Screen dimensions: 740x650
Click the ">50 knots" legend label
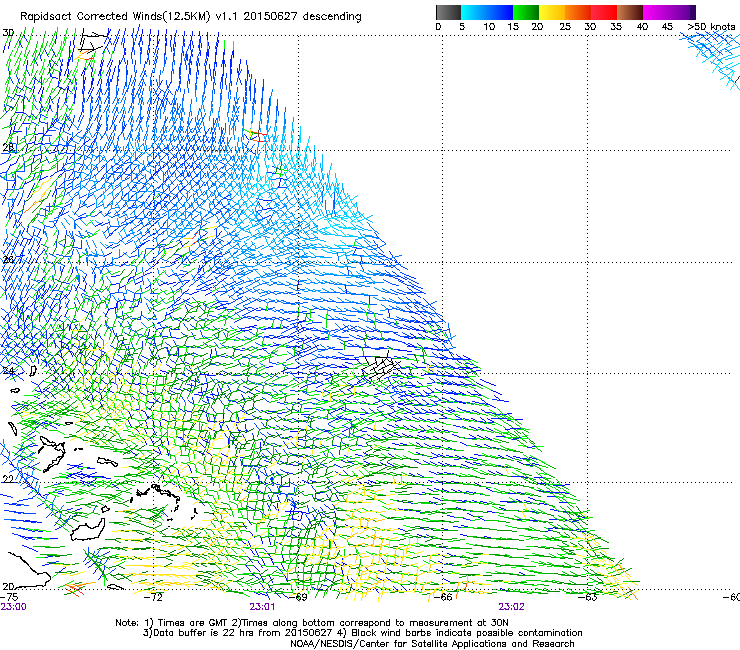point(711,27)
